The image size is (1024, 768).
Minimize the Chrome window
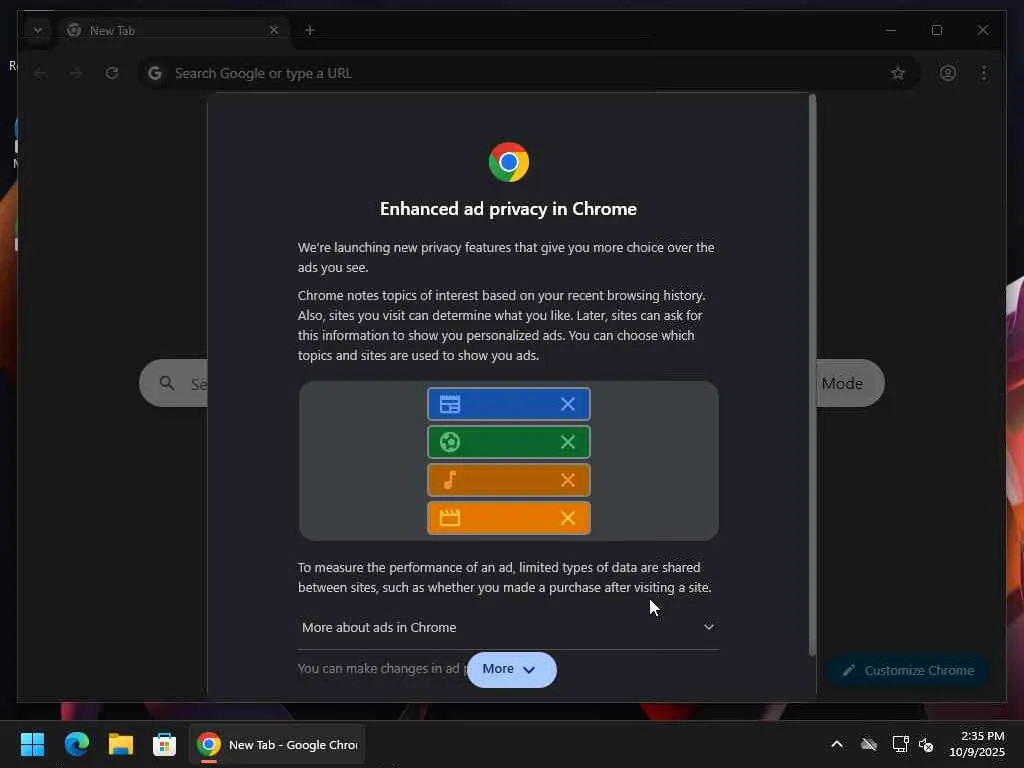(x=891, y=30)
